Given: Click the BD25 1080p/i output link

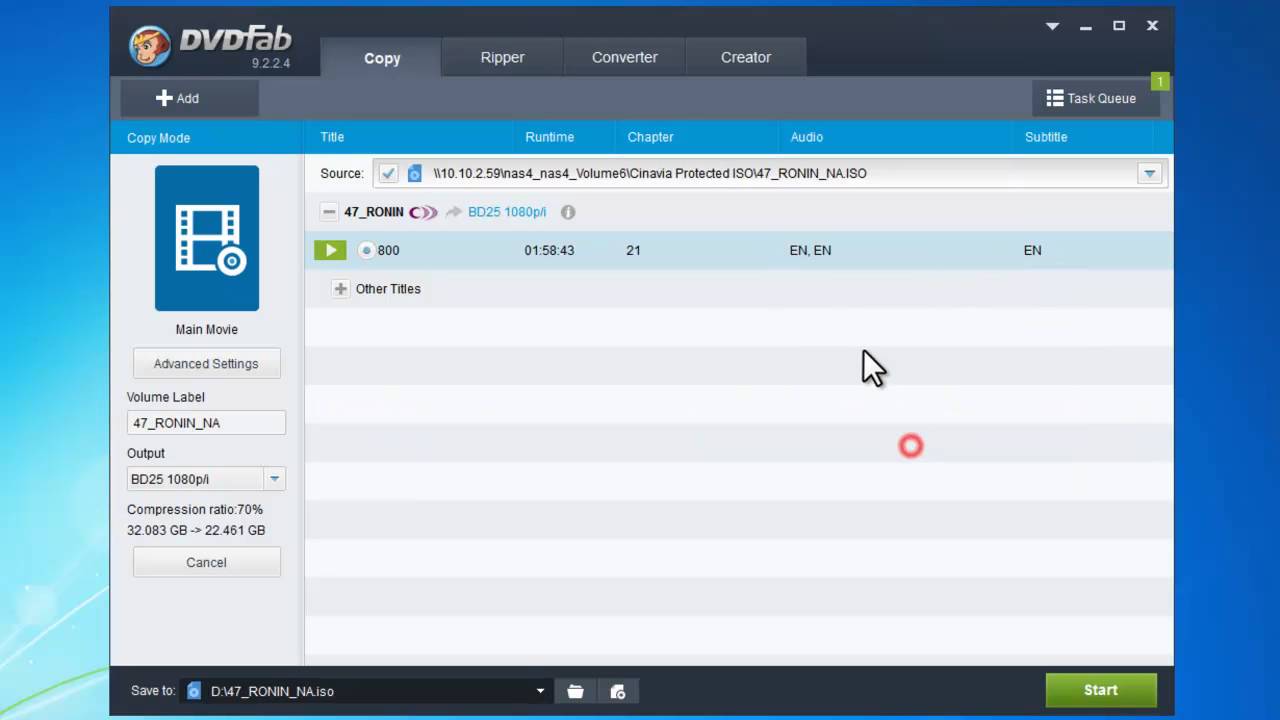Looking at the screenshot, I should 507,212.
